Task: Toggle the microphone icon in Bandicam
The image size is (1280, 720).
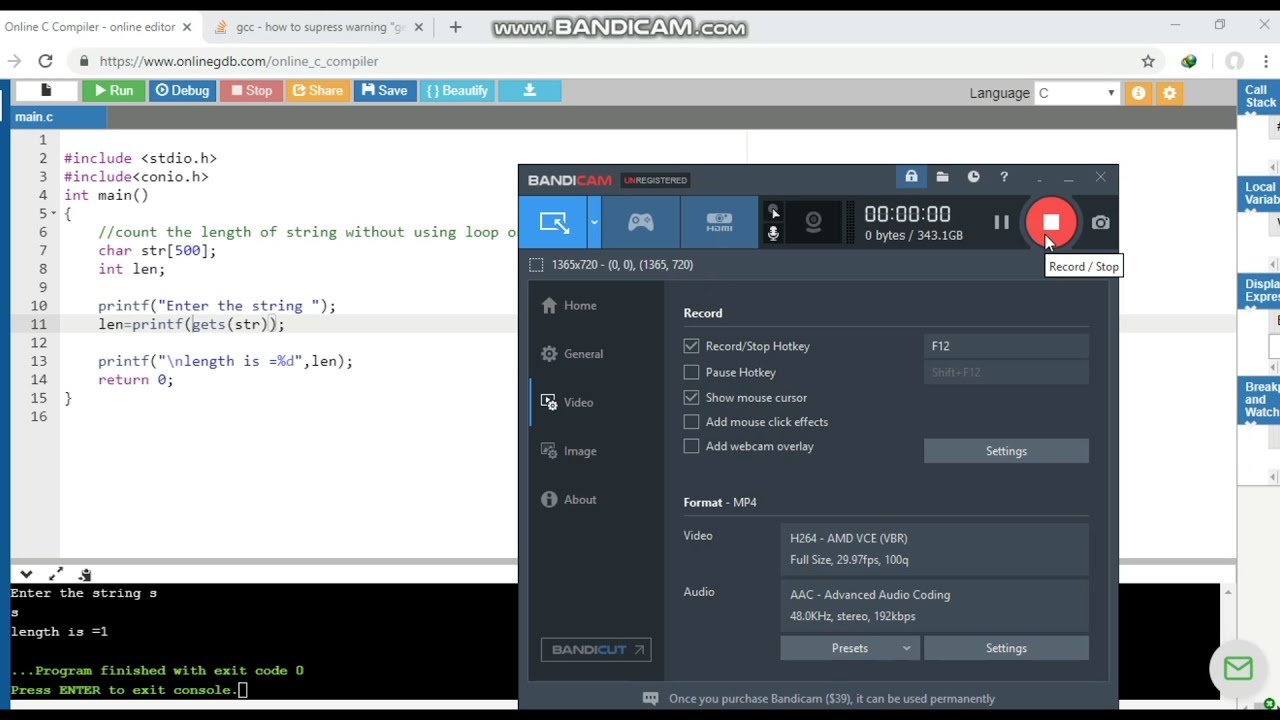Action: point(773,234)
